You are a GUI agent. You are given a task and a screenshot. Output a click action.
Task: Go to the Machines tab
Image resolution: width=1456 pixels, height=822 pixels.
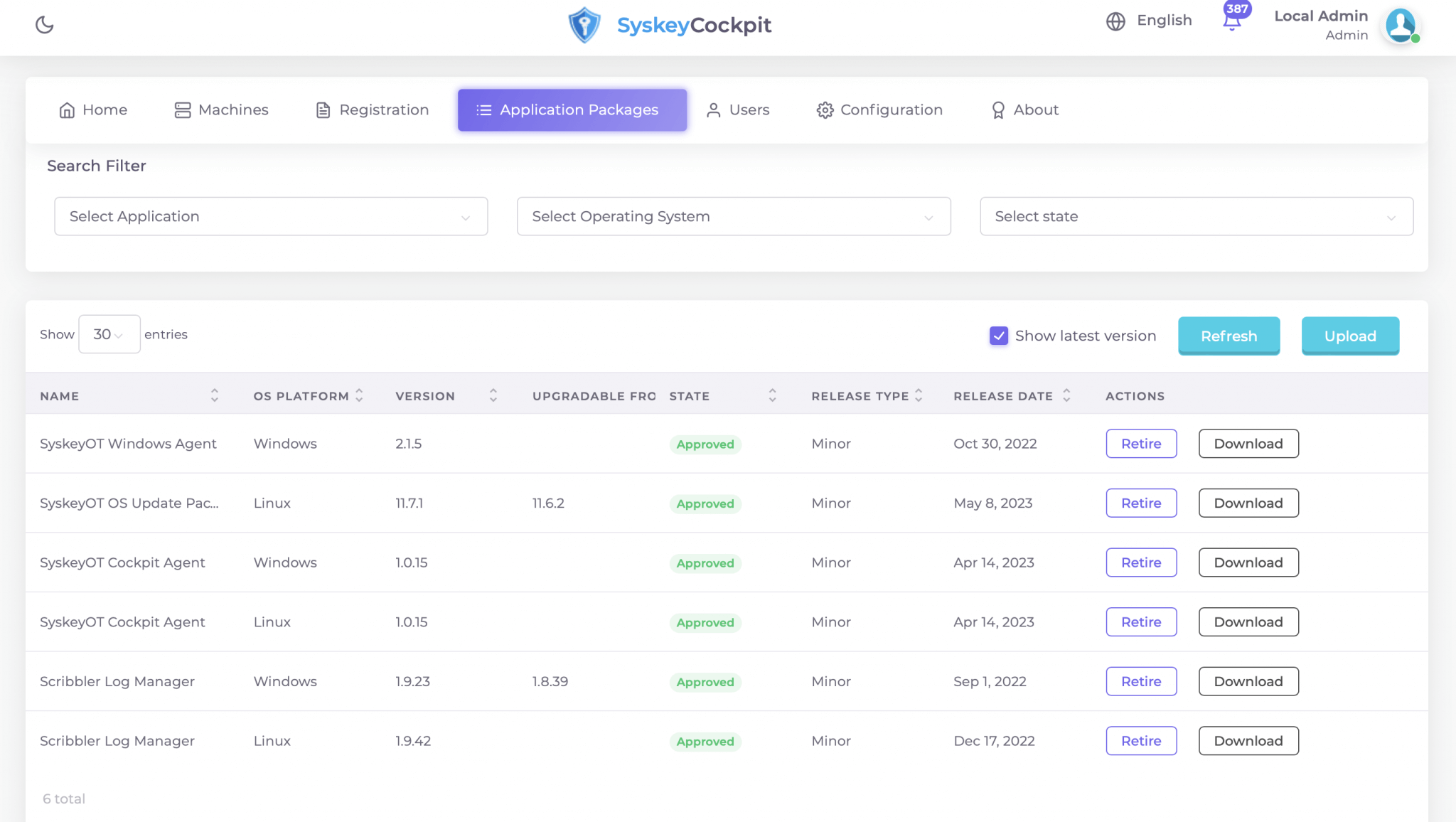coord(221,110)
